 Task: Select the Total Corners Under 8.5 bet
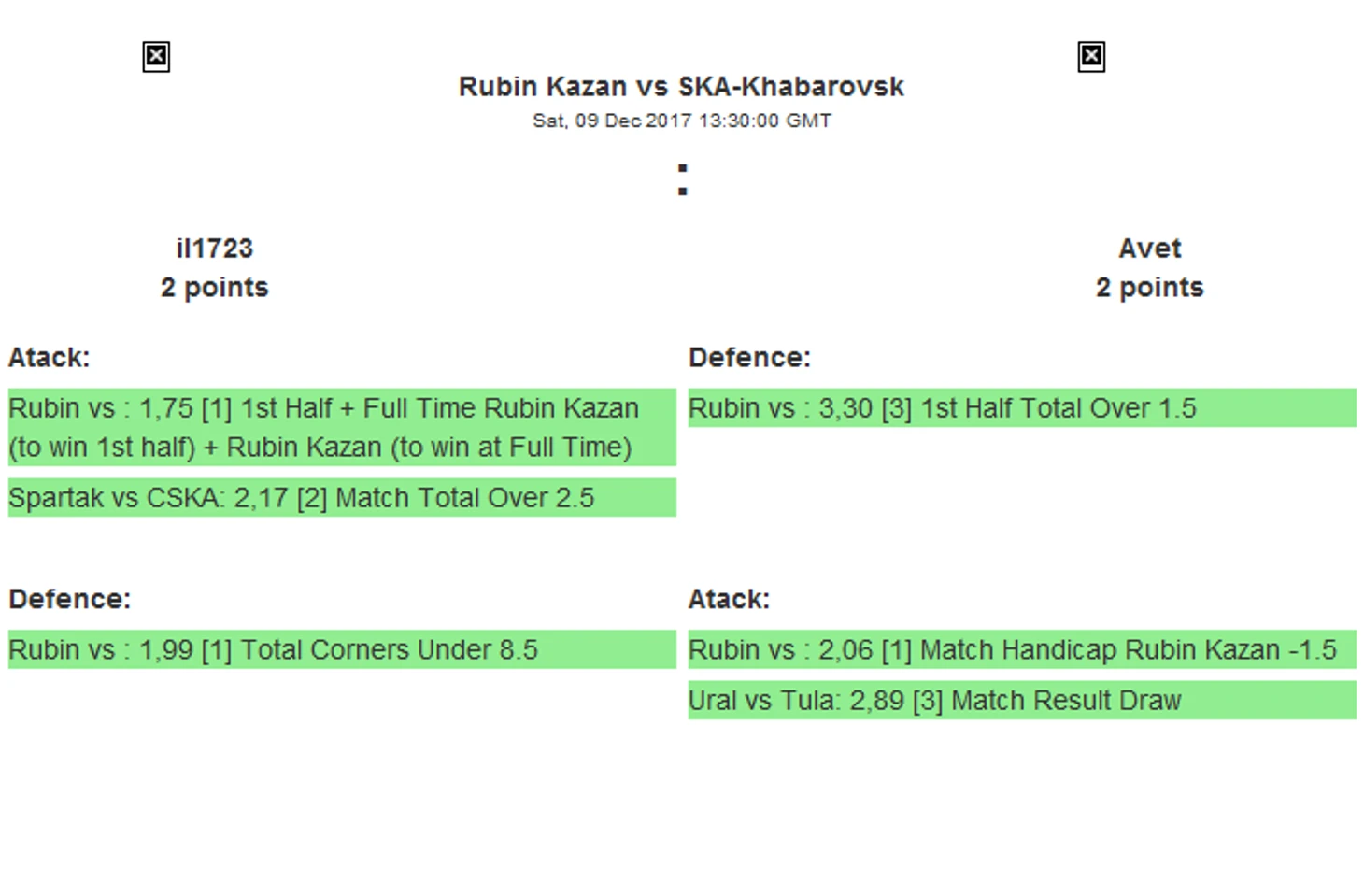(342, 649)
